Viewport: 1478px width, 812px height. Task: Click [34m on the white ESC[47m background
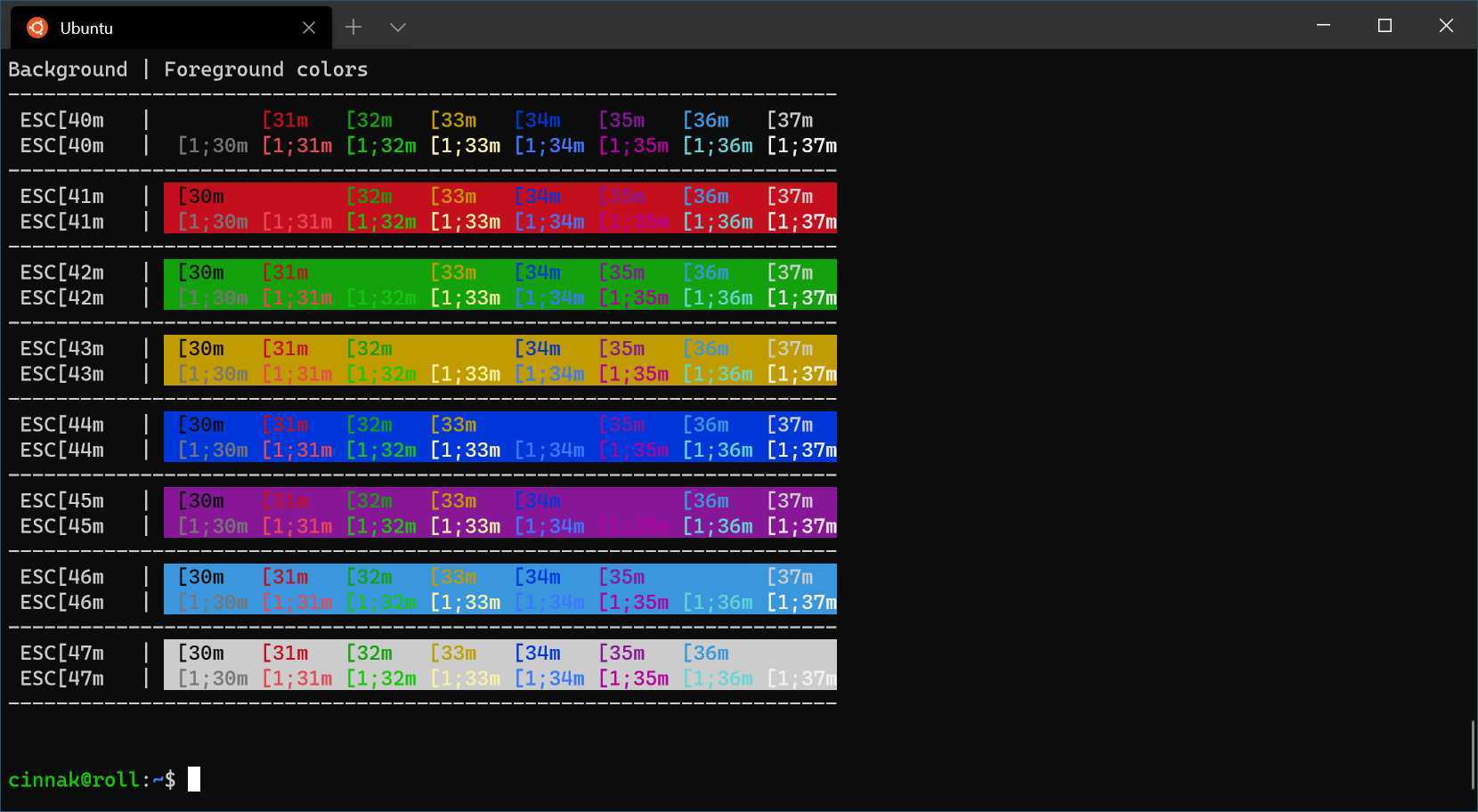coord(537,654)
